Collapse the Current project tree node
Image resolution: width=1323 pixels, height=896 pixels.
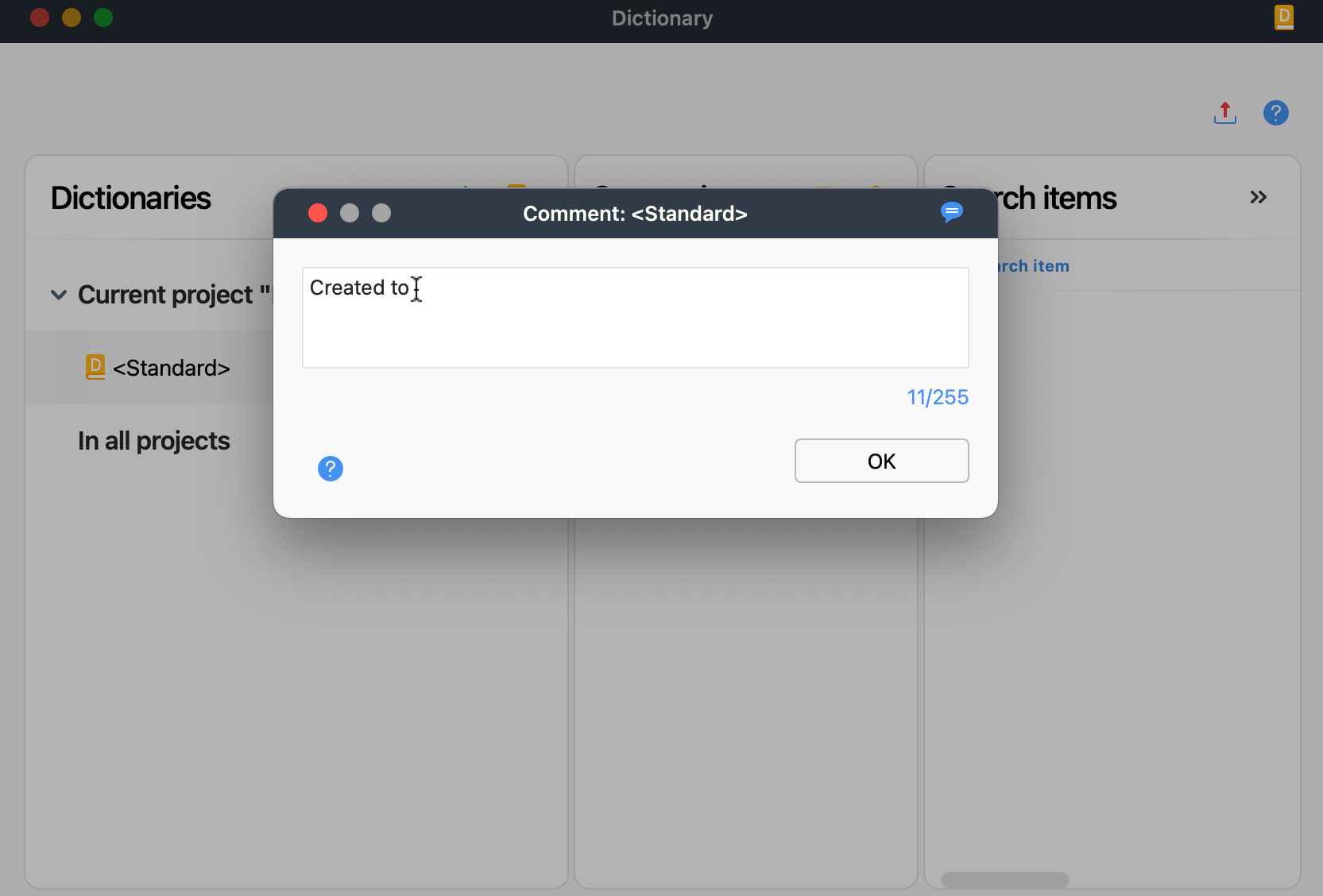coord(59,295)
